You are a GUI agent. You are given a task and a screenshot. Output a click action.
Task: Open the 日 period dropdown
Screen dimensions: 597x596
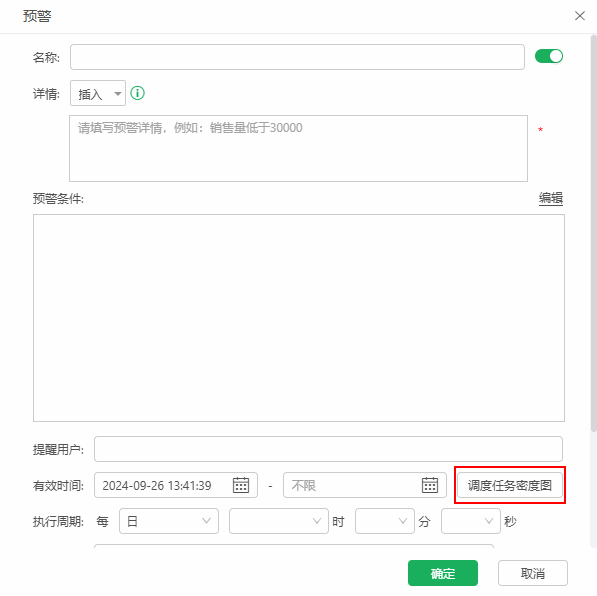[x=169, y=521]
